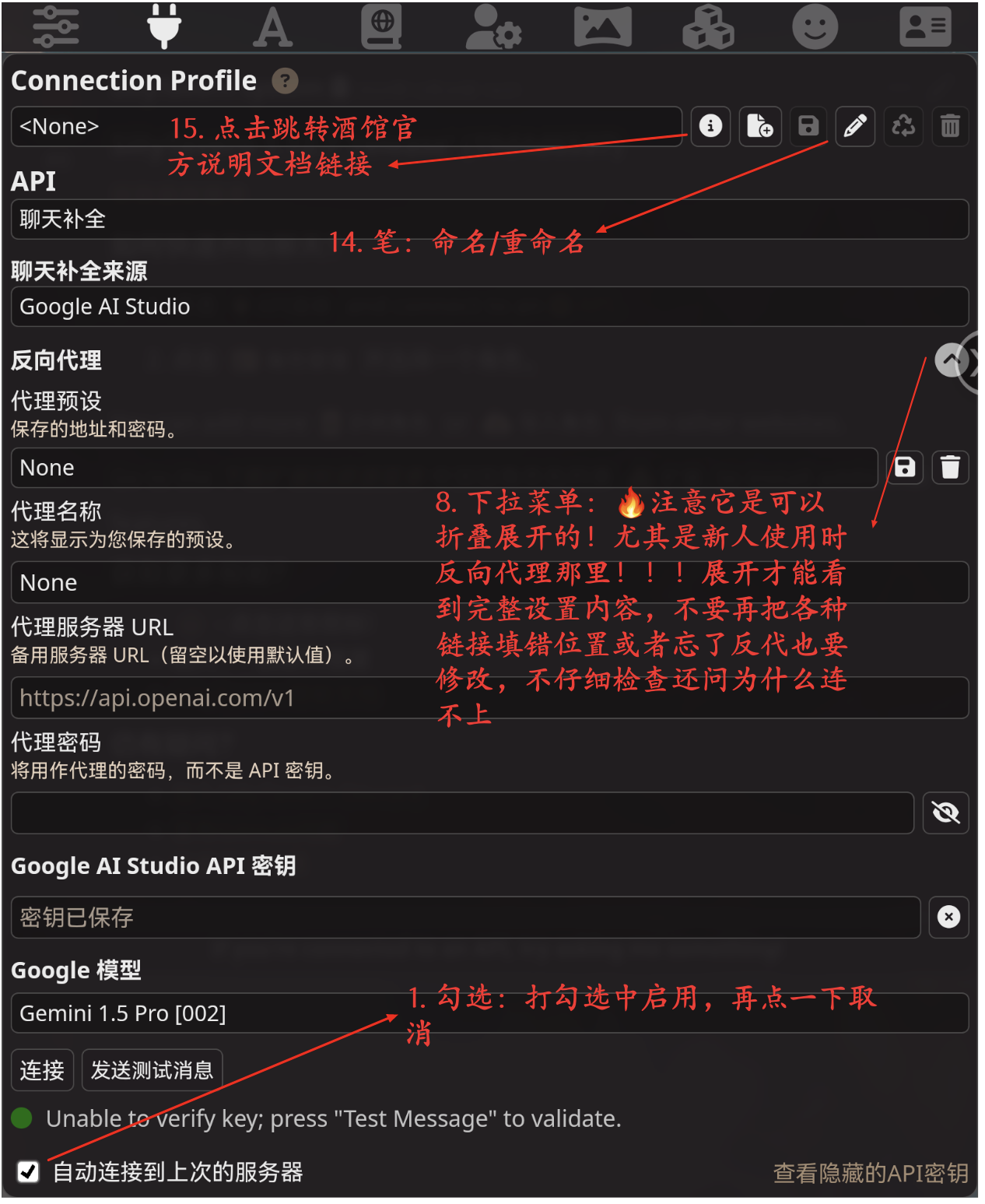Open the extensions cubes icon
The image size is (985, 1204).
point(708,27)
